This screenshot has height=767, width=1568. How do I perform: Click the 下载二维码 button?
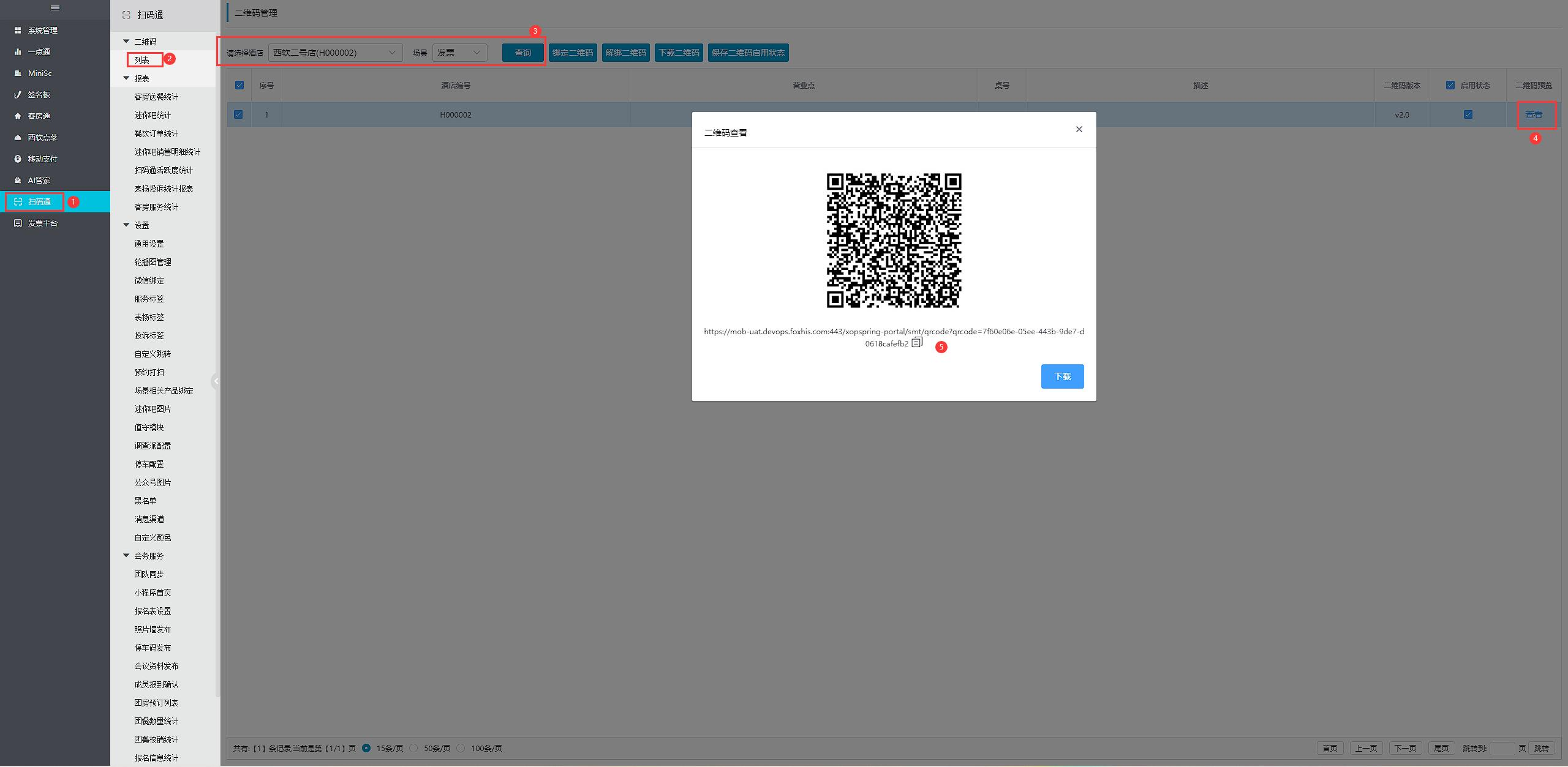(x=679, y=53)
